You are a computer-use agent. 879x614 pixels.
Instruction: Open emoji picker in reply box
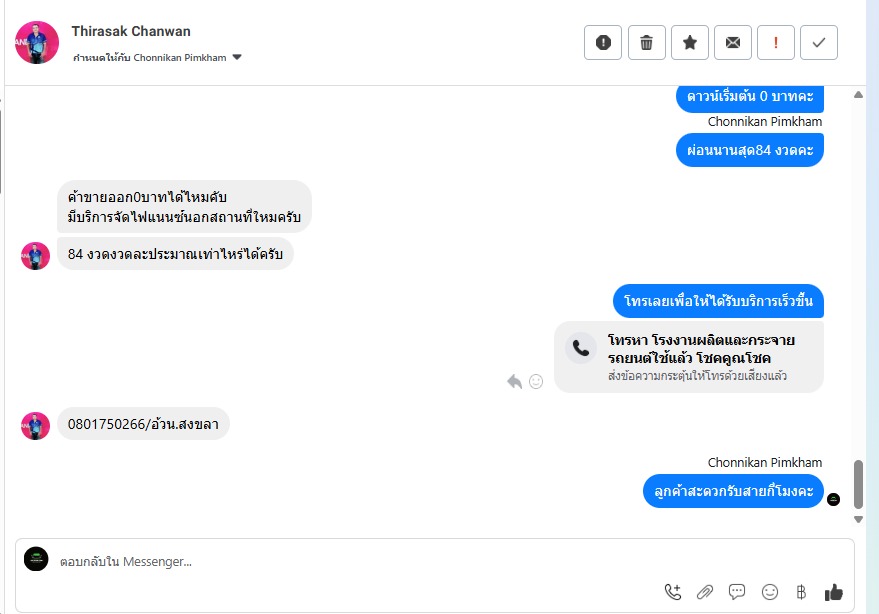click(x=770, y=592)
